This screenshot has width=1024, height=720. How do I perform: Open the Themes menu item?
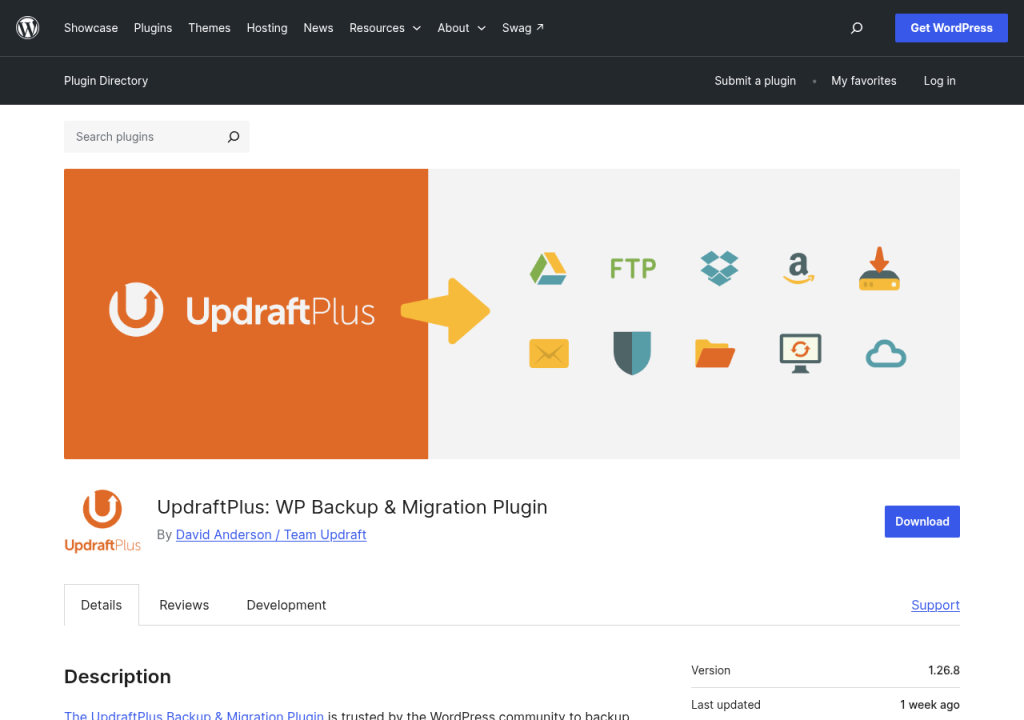click(x=209, y=28)
